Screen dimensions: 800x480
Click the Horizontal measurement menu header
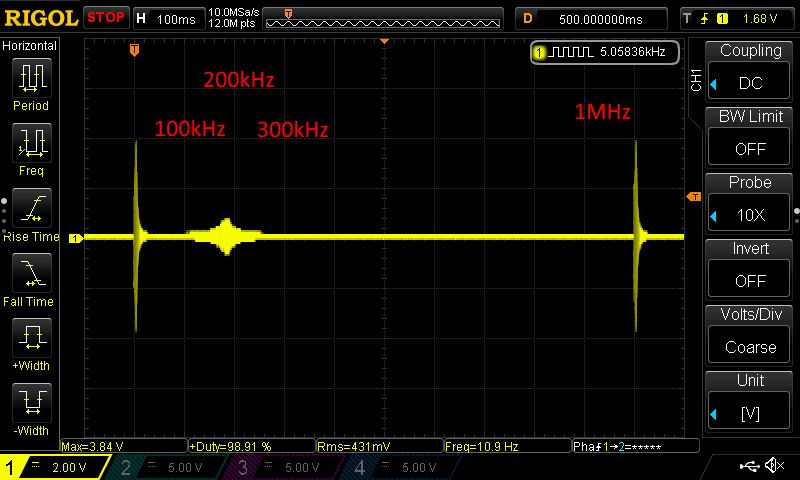(x=29, y=46)
